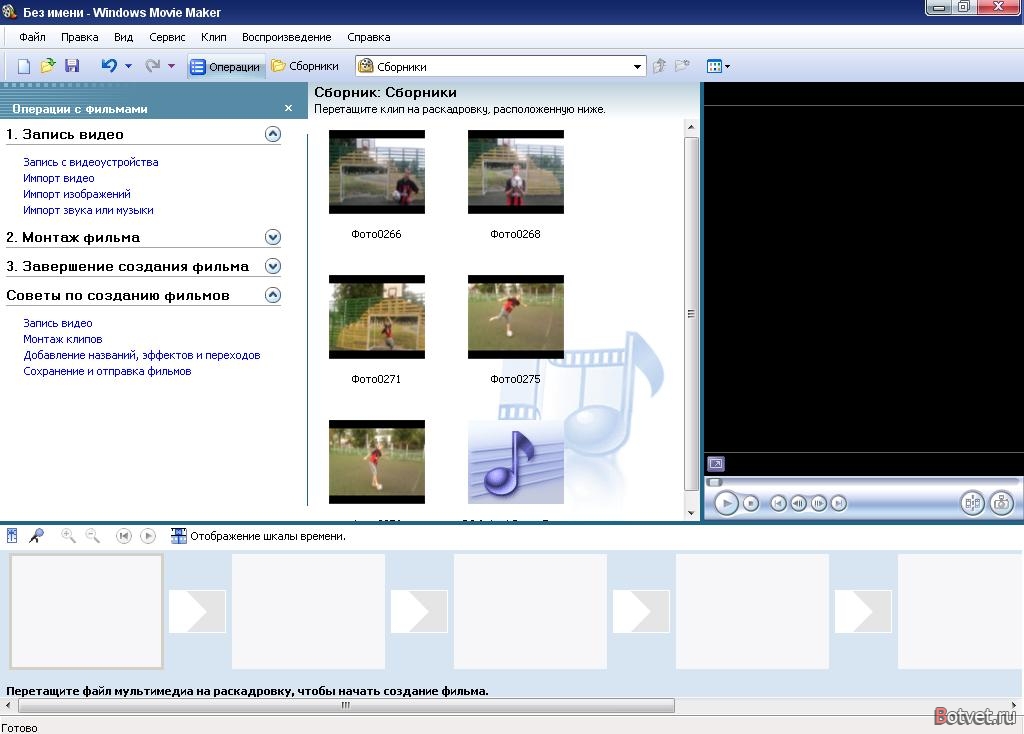This screenshot has height=734, width=1024.
Task: Open the Сборники collection combo box
Action: tap(500, 67)
